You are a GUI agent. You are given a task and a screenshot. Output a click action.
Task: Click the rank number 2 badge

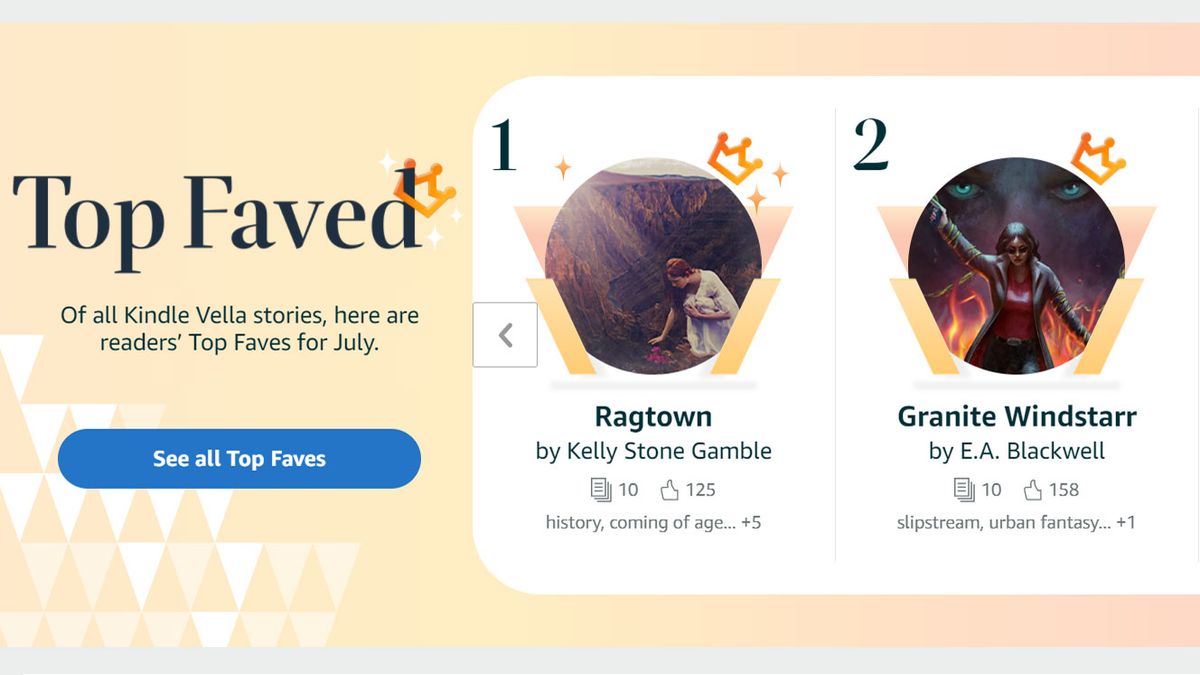click(870, 145)
